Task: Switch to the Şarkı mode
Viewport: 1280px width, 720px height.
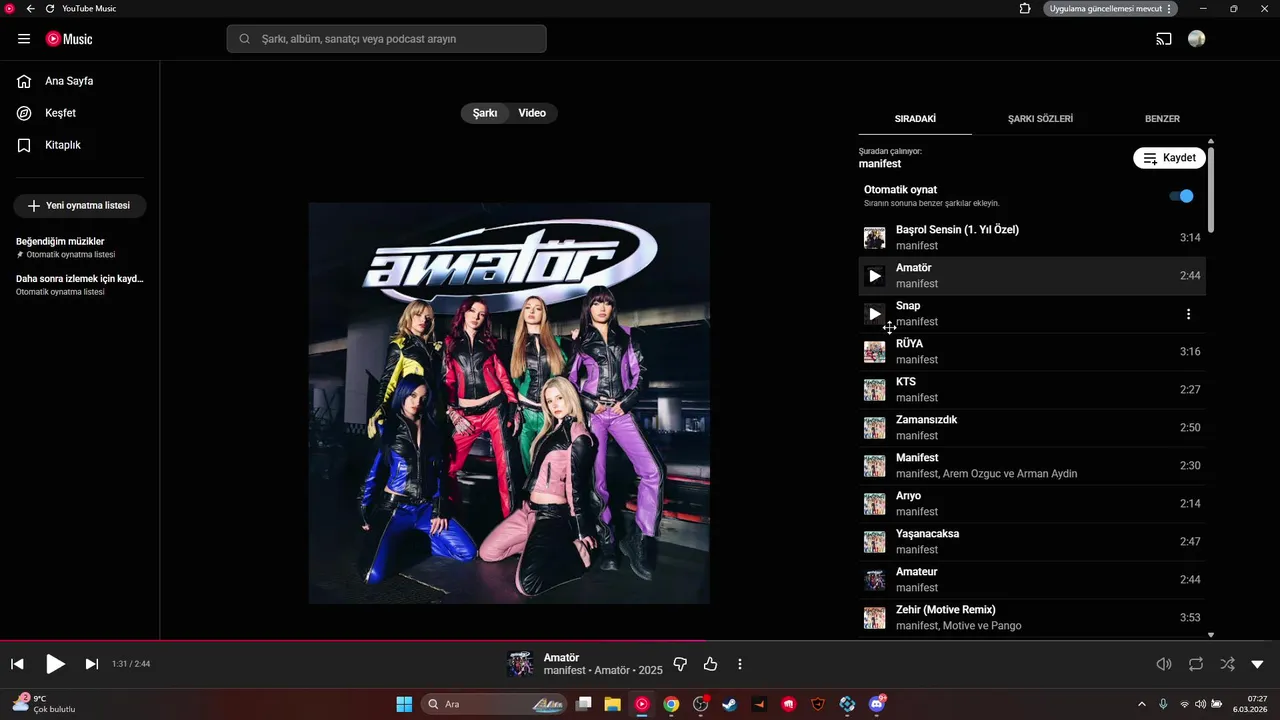Action: (x=485, y=113)
